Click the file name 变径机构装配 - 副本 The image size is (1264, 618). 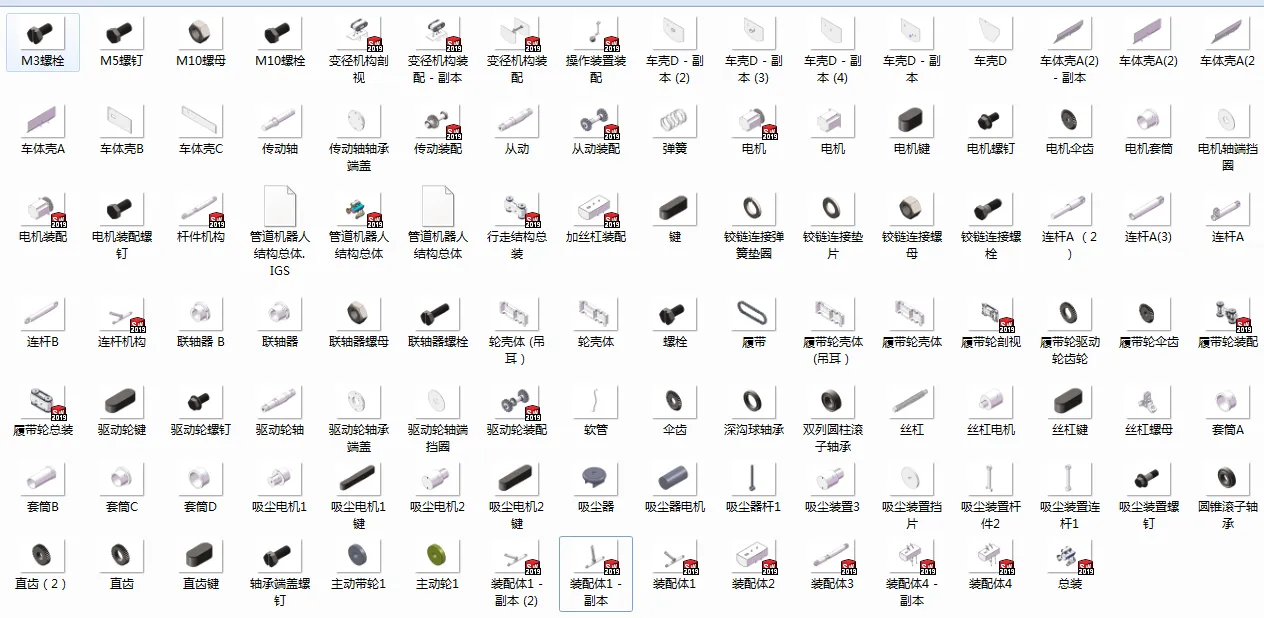coord(438,69)
